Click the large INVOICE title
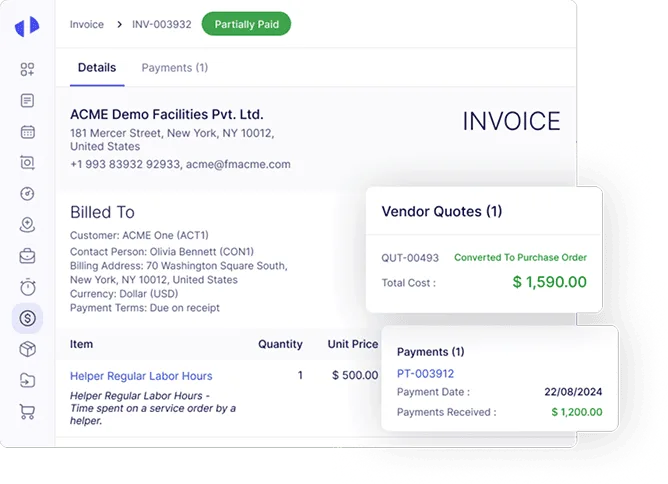Screen dimensions: 668x484 (x=511, y=121)
